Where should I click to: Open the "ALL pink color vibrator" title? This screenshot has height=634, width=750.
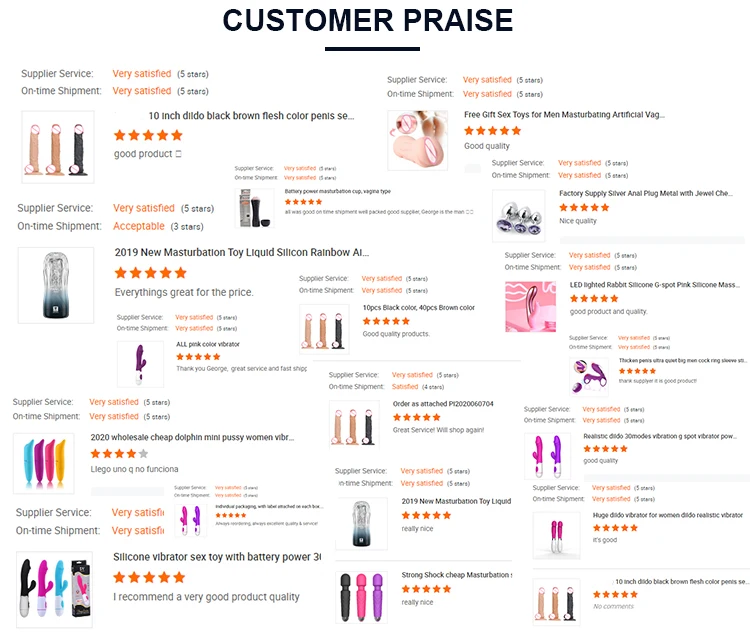coord(208,344)
